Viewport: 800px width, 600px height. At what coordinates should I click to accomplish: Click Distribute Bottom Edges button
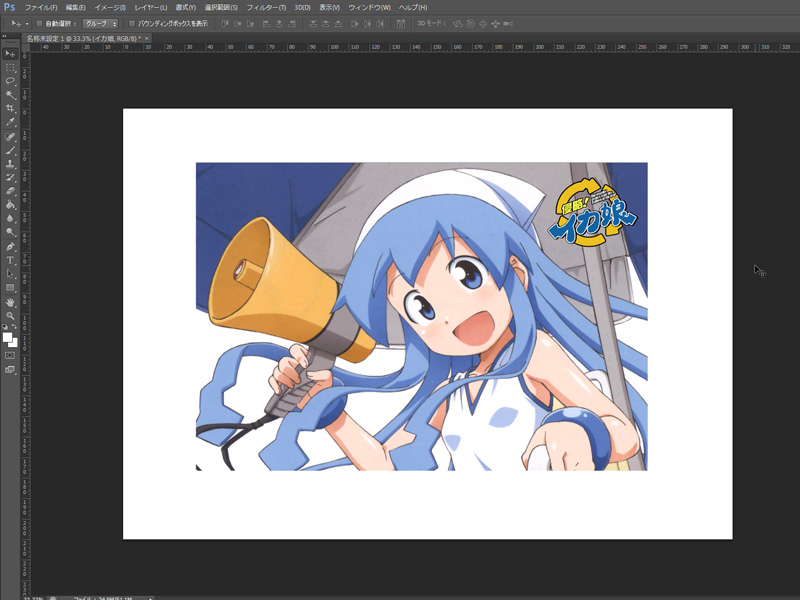tap(338, 23)
